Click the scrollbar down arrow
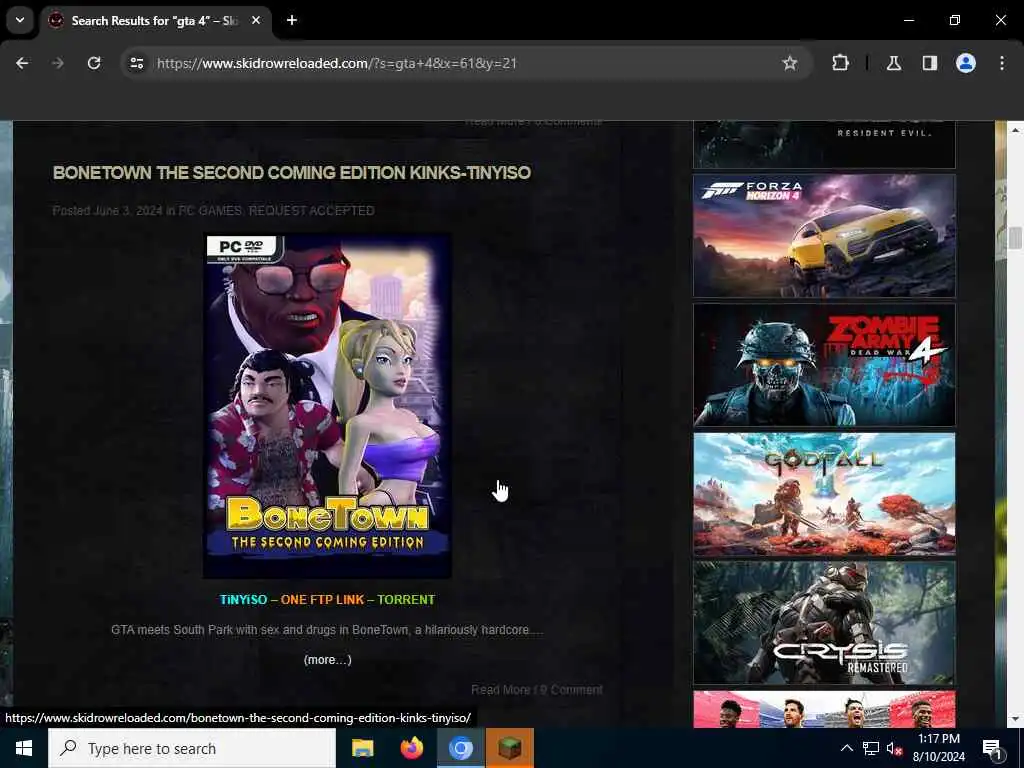Screen dimensions: 1024x768 tap(1014, 719)
